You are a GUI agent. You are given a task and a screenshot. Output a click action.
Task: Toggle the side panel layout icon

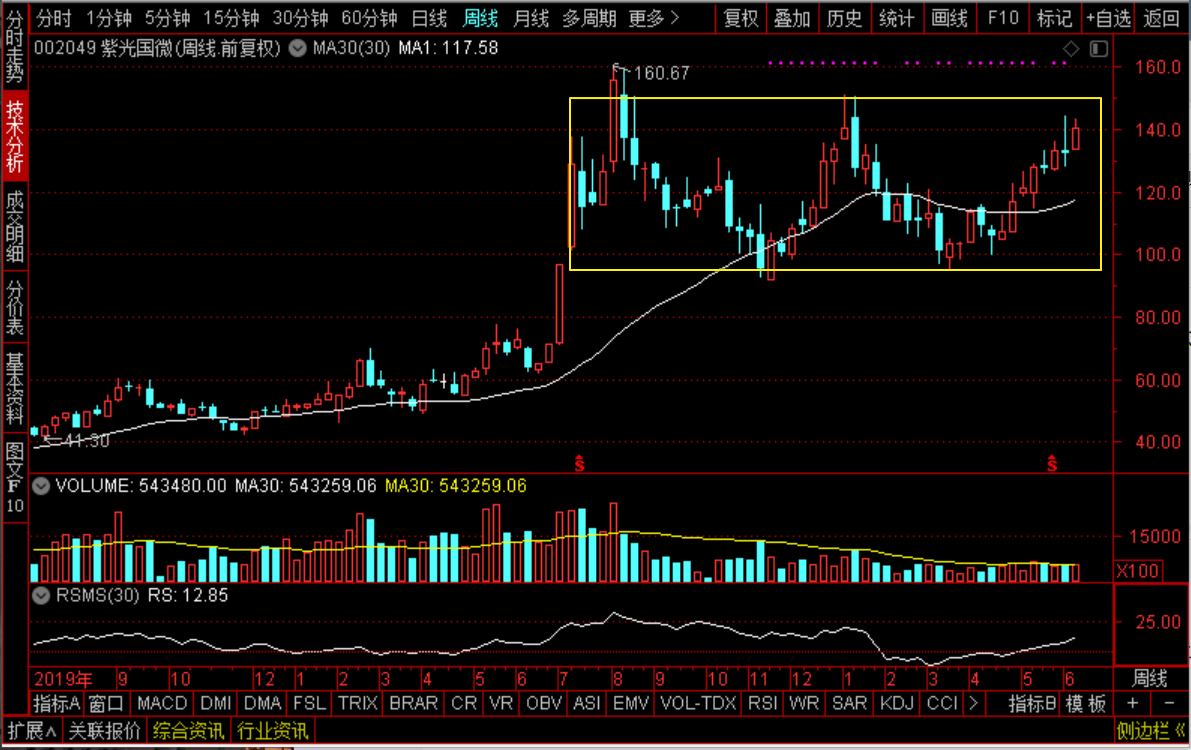1098,49
